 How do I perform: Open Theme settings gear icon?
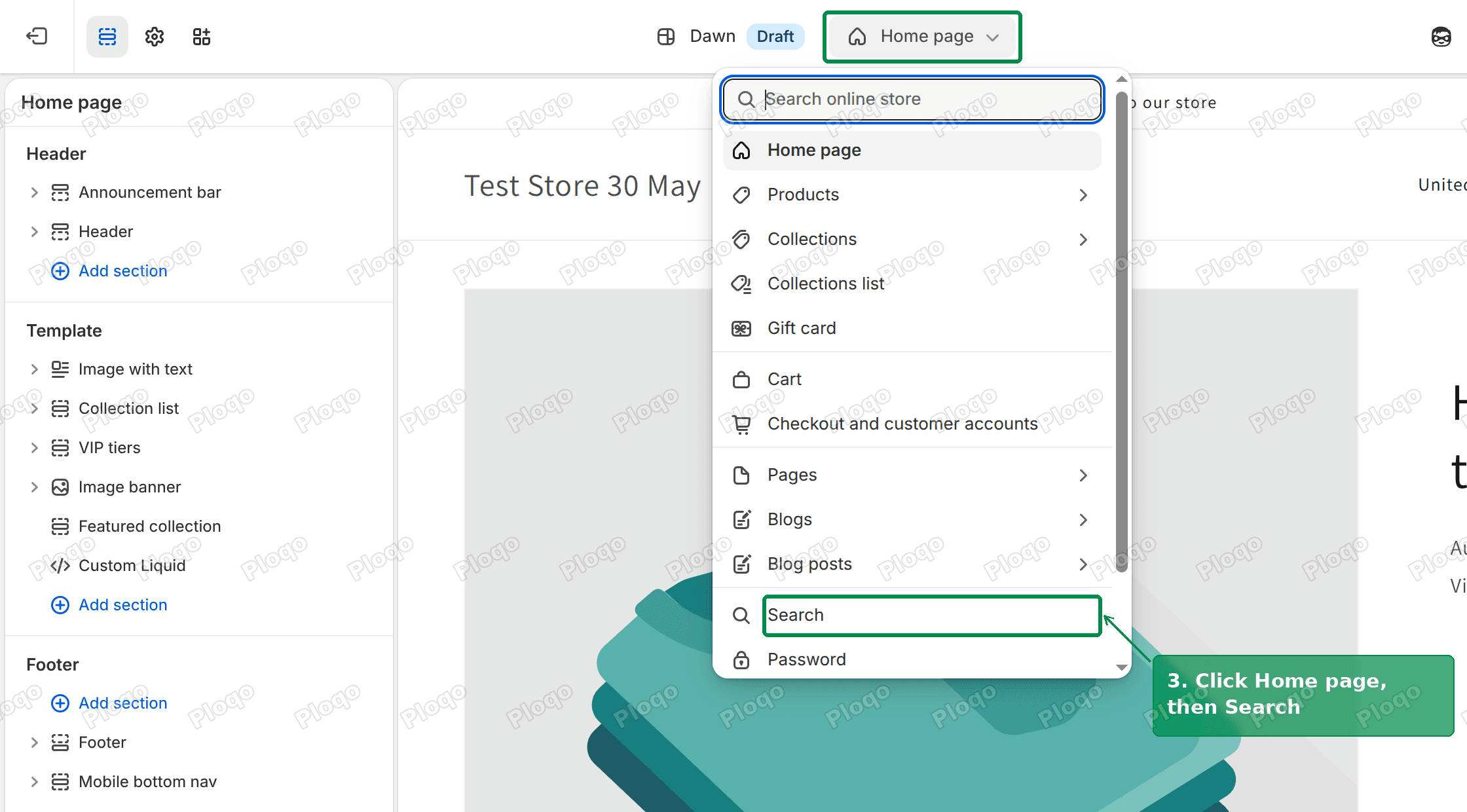click(155, 36)
